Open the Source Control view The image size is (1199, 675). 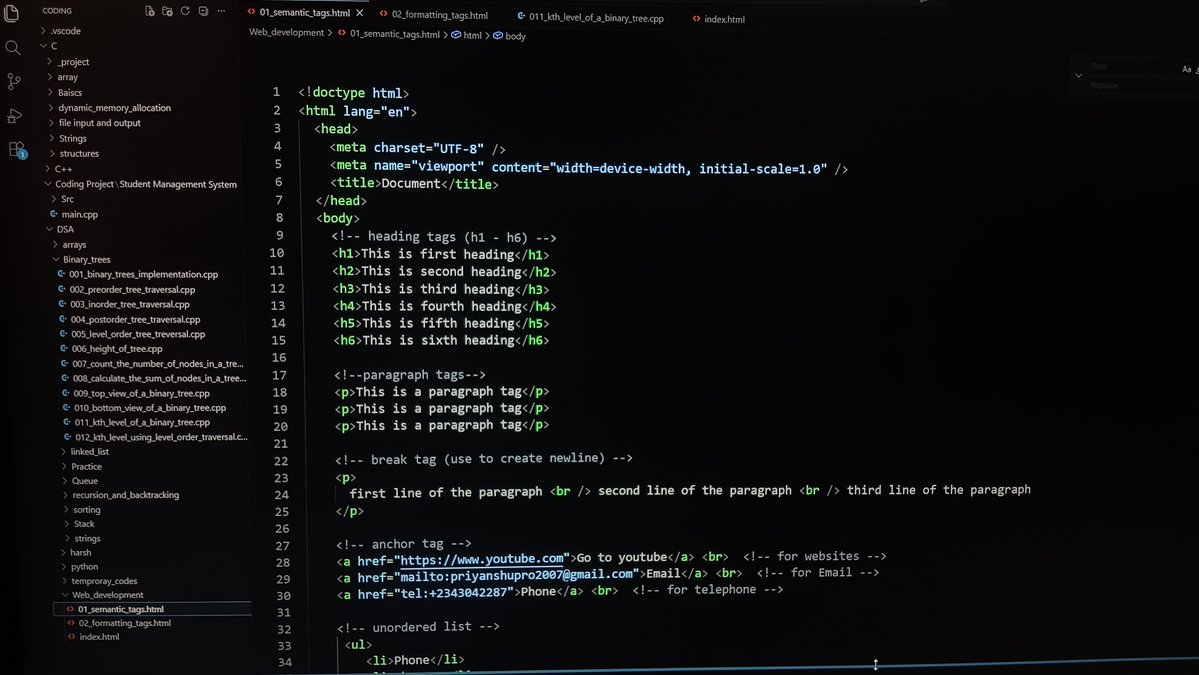pyautogui.click(x=14, y=81)
